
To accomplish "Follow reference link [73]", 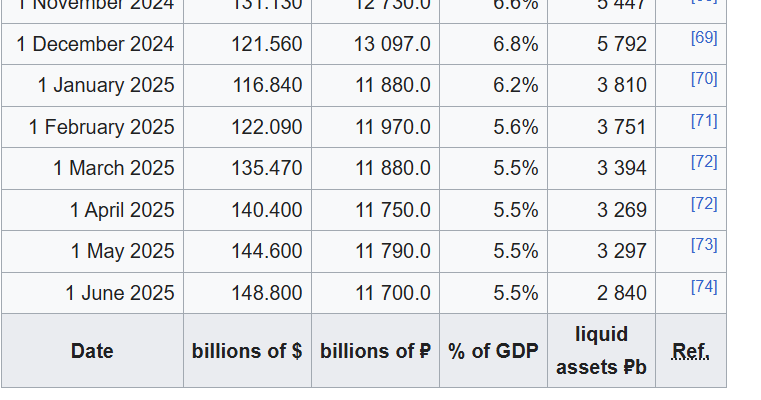I will tap(704, 244).
